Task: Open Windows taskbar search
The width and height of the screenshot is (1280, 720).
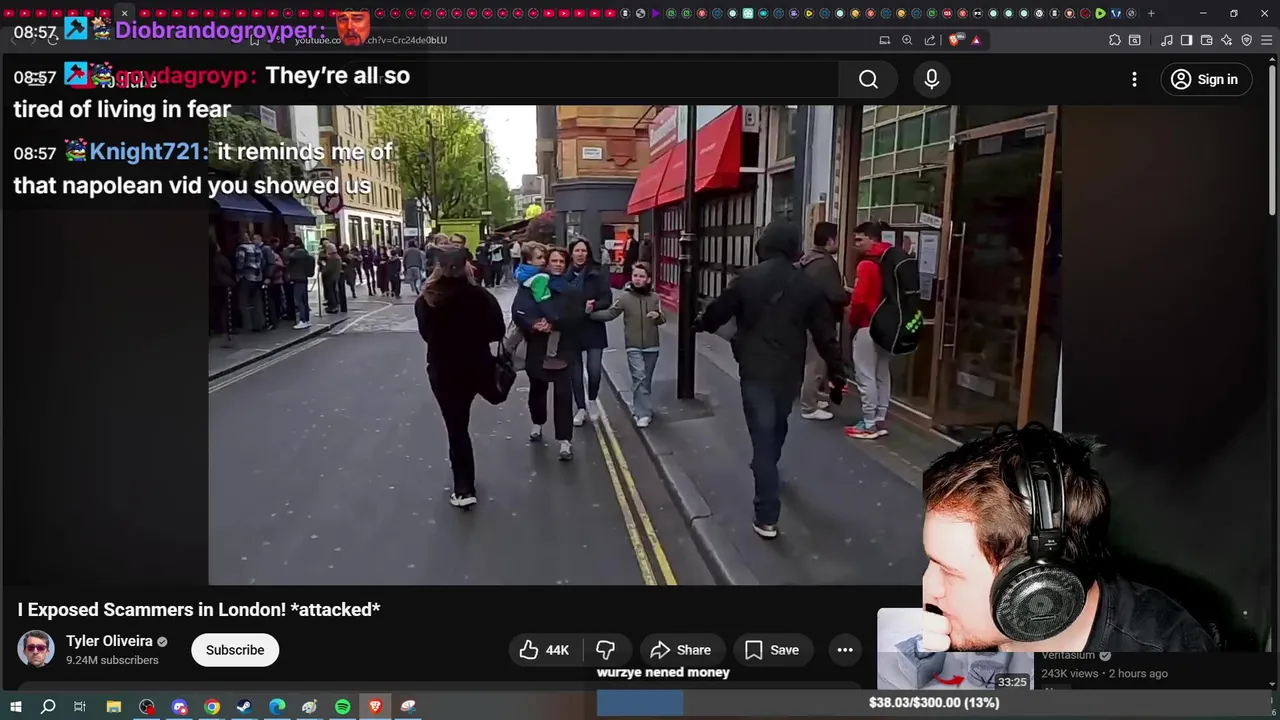Action: tap(48, 707)
